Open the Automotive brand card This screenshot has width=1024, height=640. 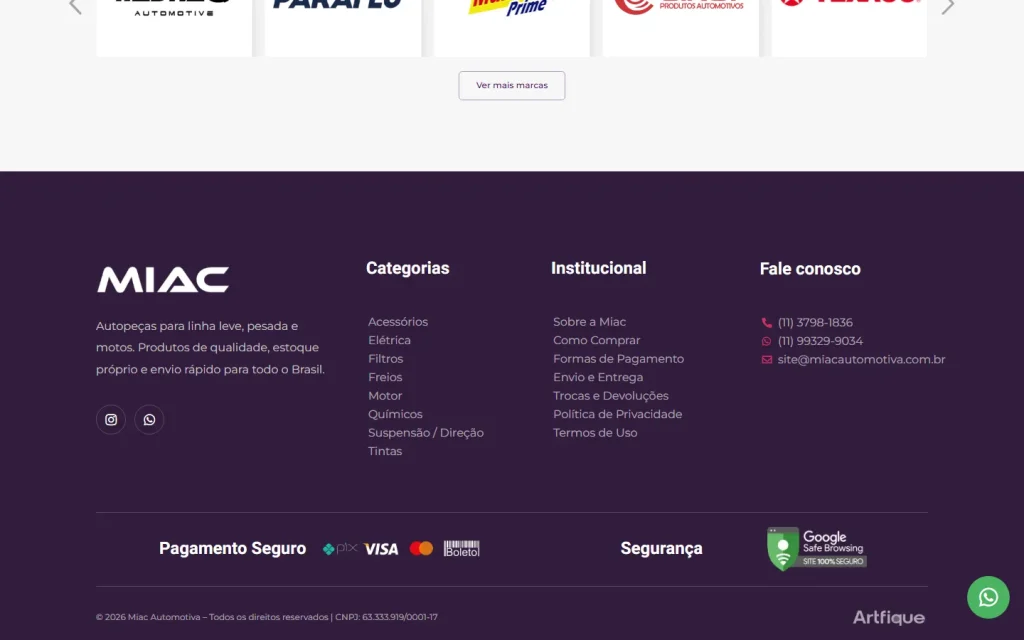(174, 28)
